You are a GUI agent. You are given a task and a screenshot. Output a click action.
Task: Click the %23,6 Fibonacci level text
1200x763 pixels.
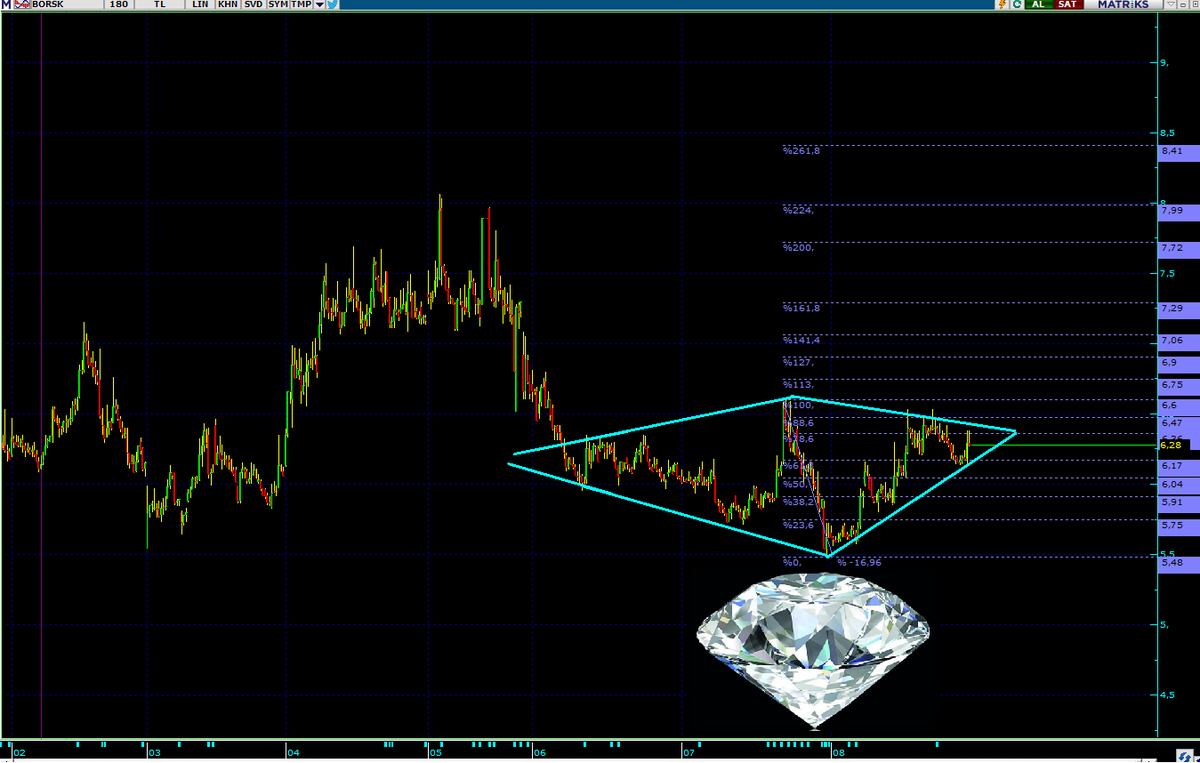pyautogui.click(x=799, y=525)
